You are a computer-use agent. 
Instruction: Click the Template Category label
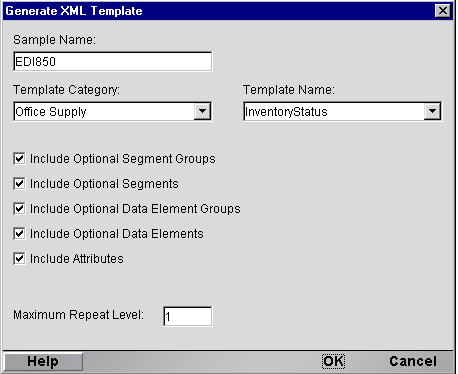tap(66, 90)
